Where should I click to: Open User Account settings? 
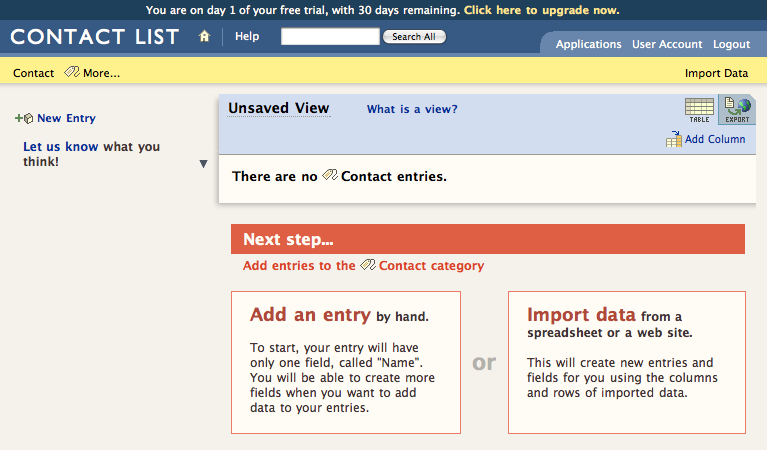[667, 44]
